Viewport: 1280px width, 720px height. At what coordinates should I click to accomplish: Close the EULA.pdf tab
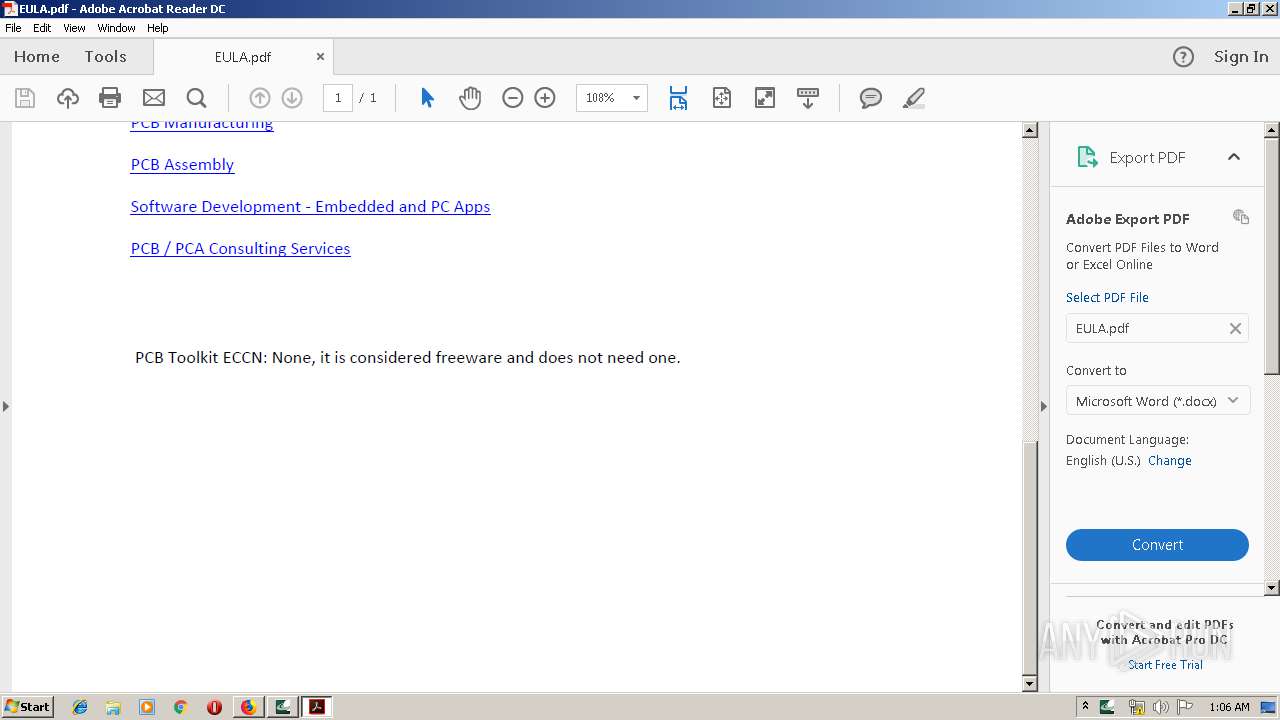(320, 57)
